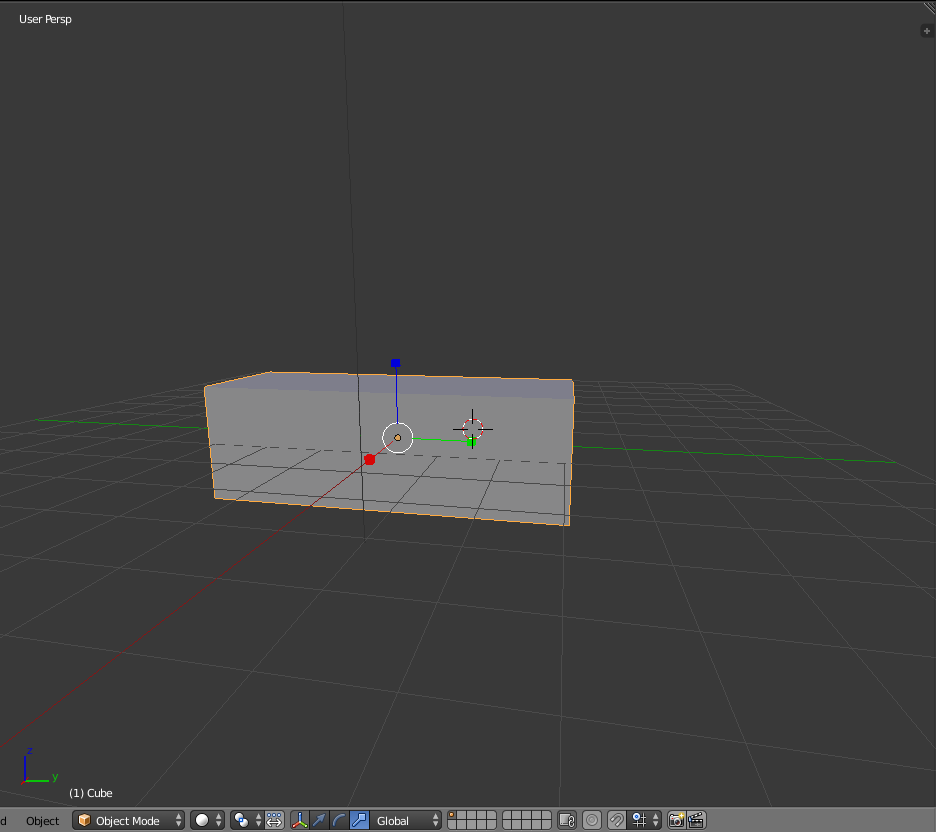936x832 pixels.
Task: Click the white circle manipulator center
Action: coord(398,437)
